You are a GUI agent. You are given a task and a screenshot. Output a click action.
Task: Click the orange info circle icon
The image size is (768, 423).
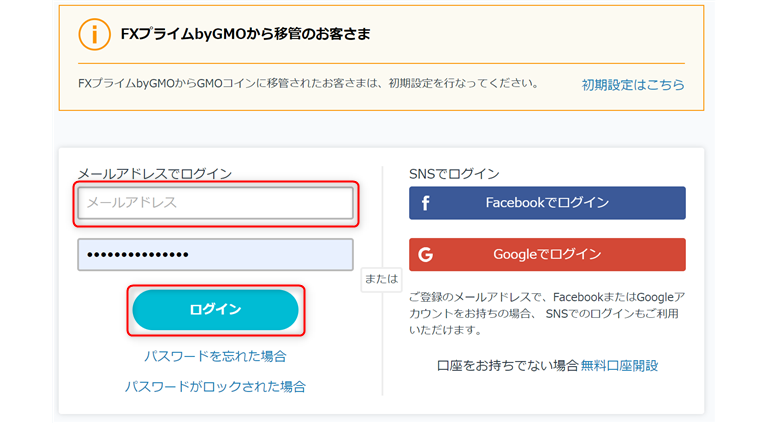pyautogui.click(x=94, y=34)
